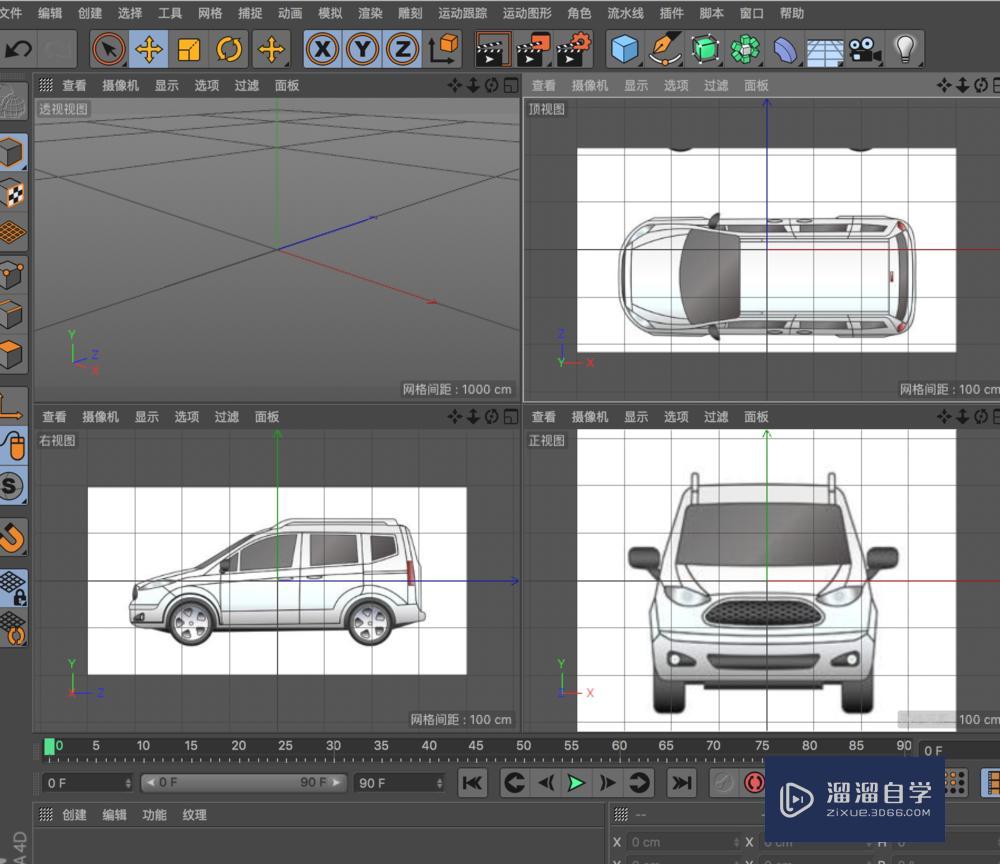1000x864 pixels.
Task: Go to end of timeline
Action: 682,783
